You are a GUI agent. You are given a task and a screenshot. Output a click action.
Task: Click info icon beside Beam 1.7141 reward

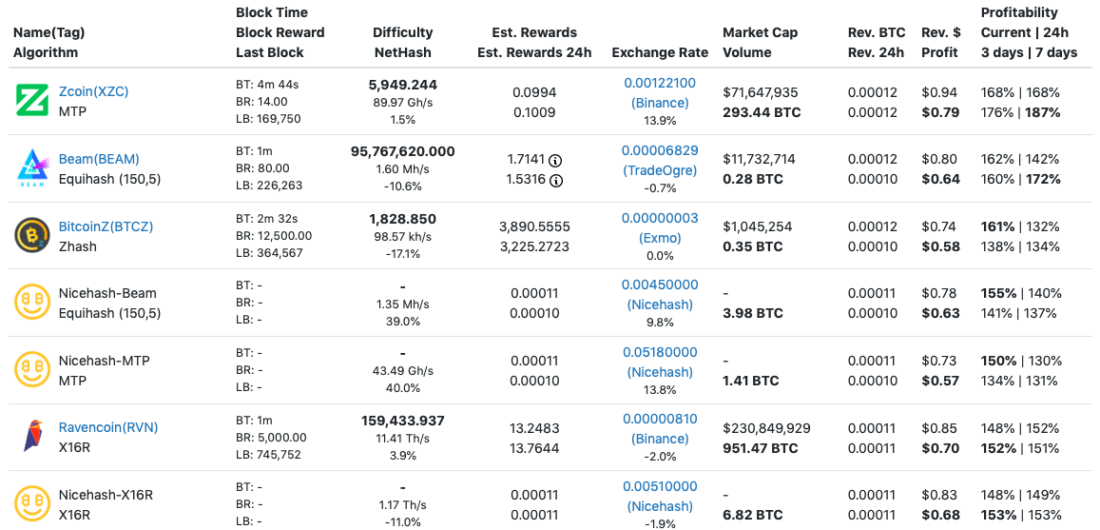556,160
